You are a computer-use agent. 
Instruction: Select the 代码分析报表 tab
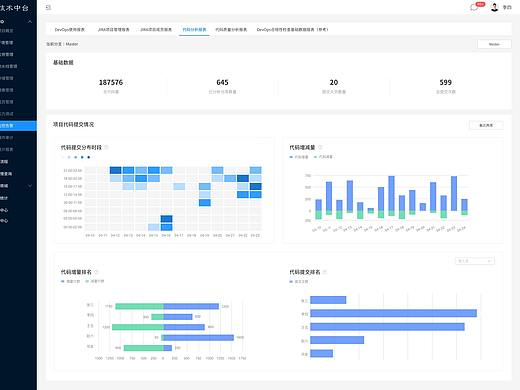point(194,30)
